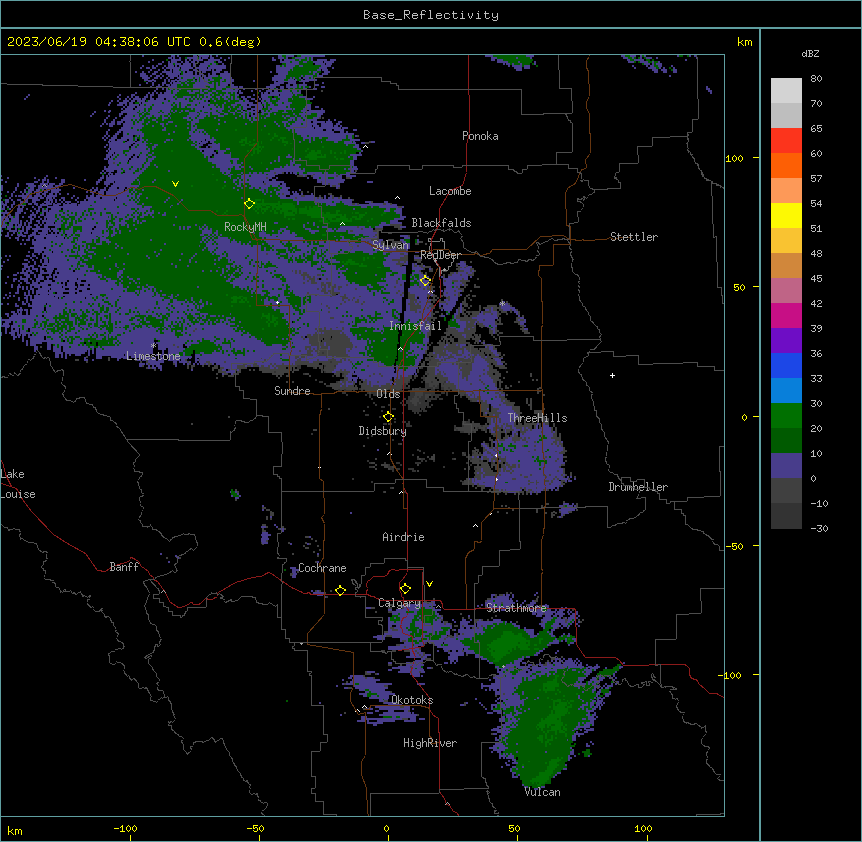Click the yellow diamond marker above Calgary

[405, 589]
